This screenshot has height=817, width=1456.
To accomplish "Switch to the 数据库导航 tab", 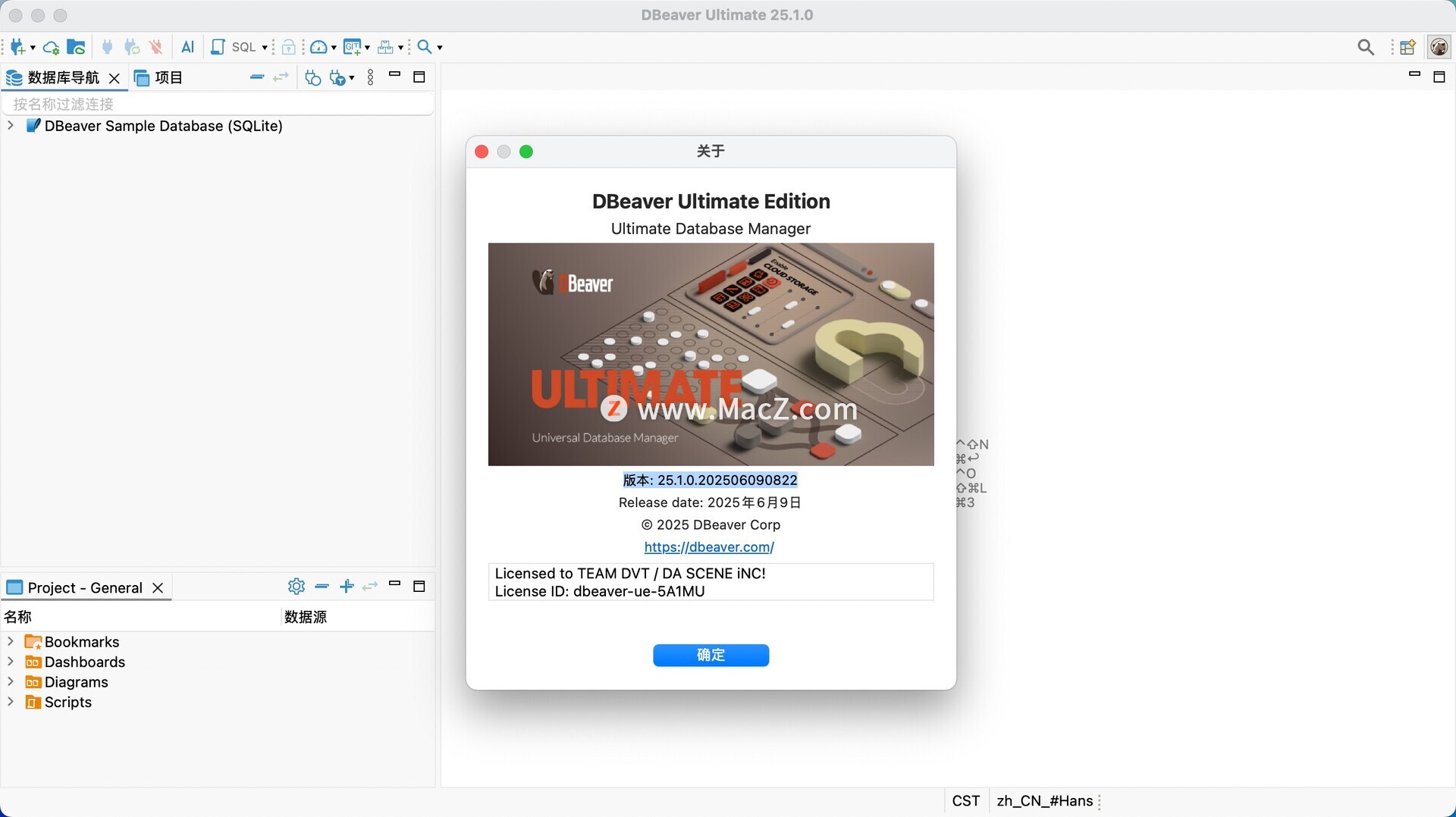I will click(63, 77).
